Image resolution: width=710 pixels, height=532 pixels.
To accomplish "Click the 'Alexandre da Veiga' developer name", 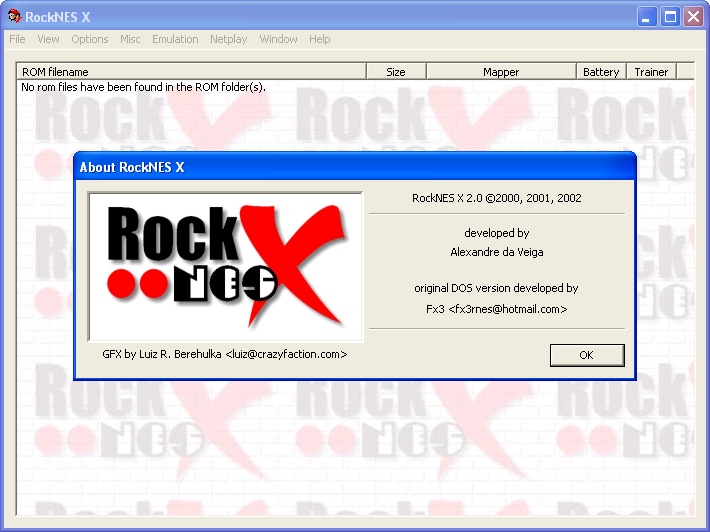I will [497, 252].
